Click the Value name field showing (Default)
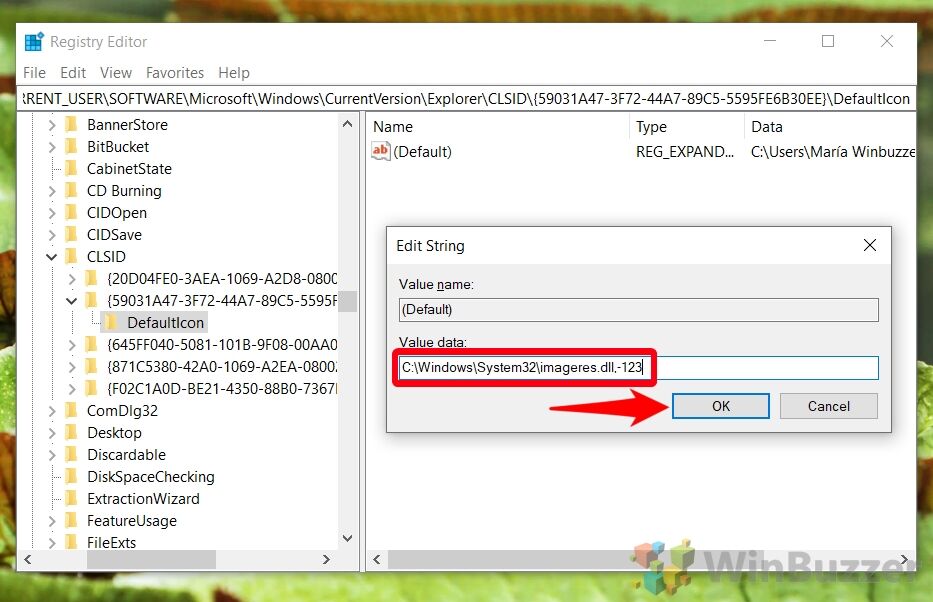The height and width of the screenshot is (602, 933). pos(638,310)
